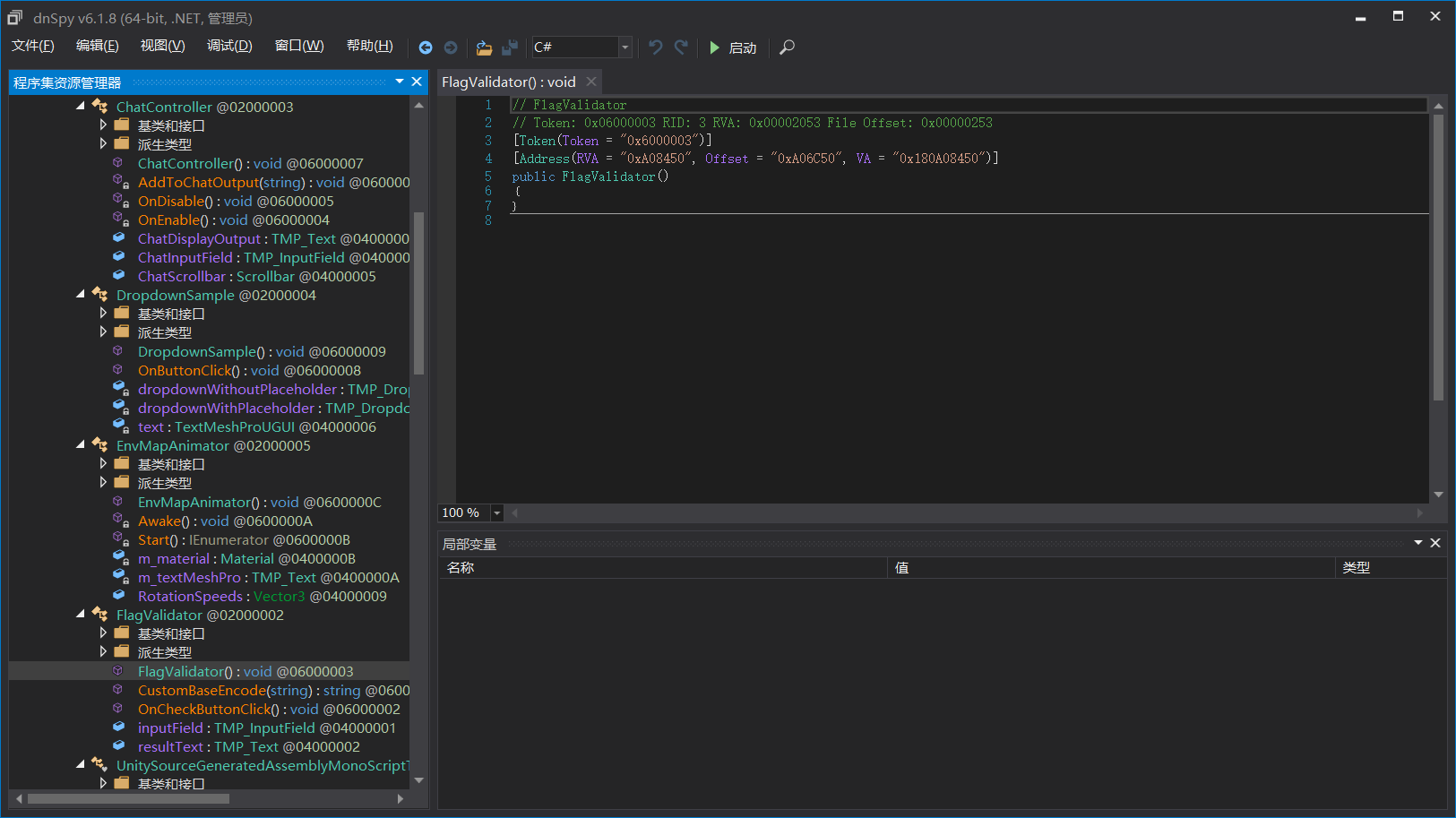Image resolution: width=1456 pixels, height=818 pixels.
Task: Click the redo icon in toolbar
Action: [x=681, y=47]
